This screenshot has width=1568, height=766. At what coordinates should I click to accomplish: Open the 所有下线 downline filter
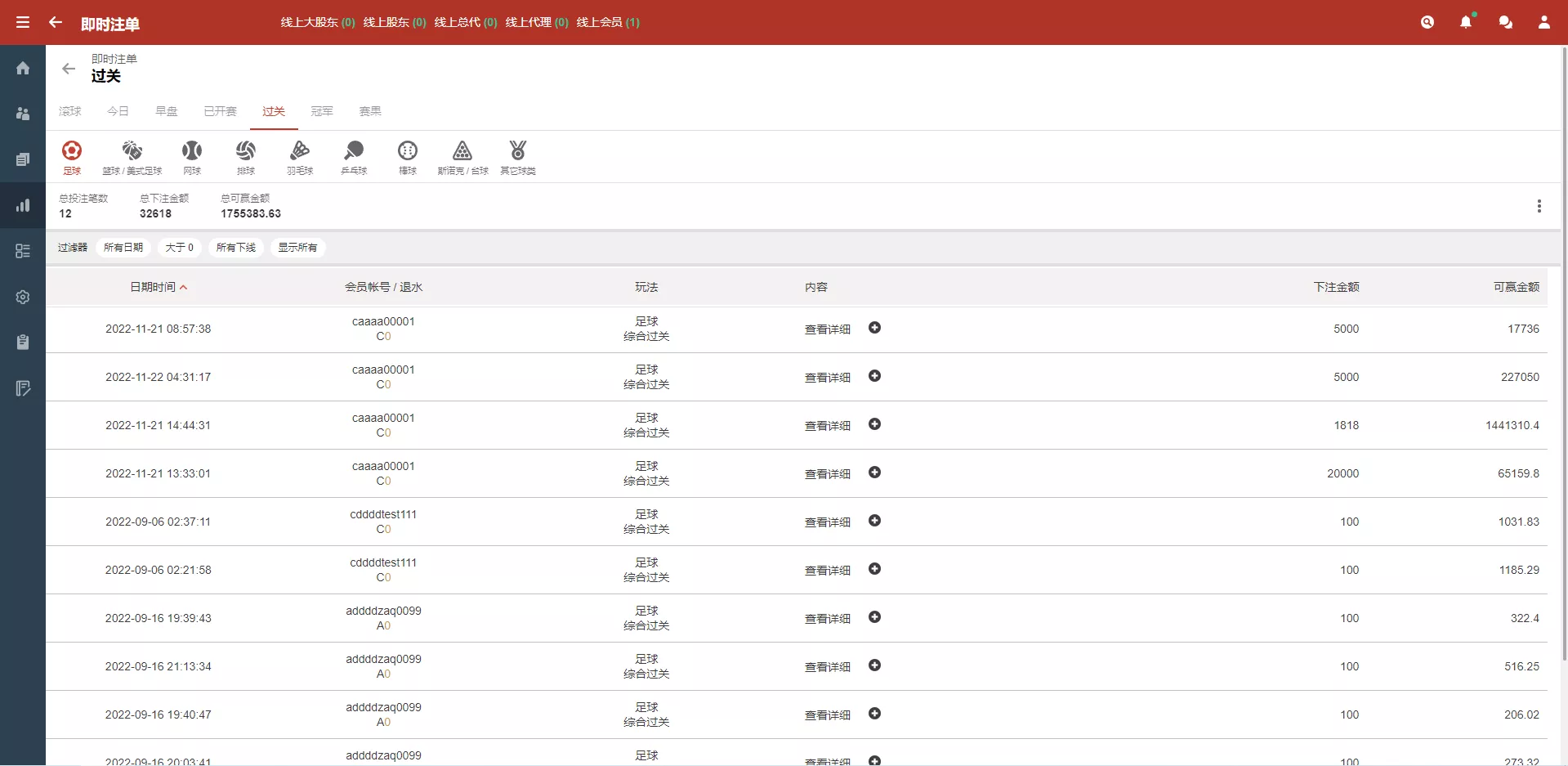coord(236,248)
